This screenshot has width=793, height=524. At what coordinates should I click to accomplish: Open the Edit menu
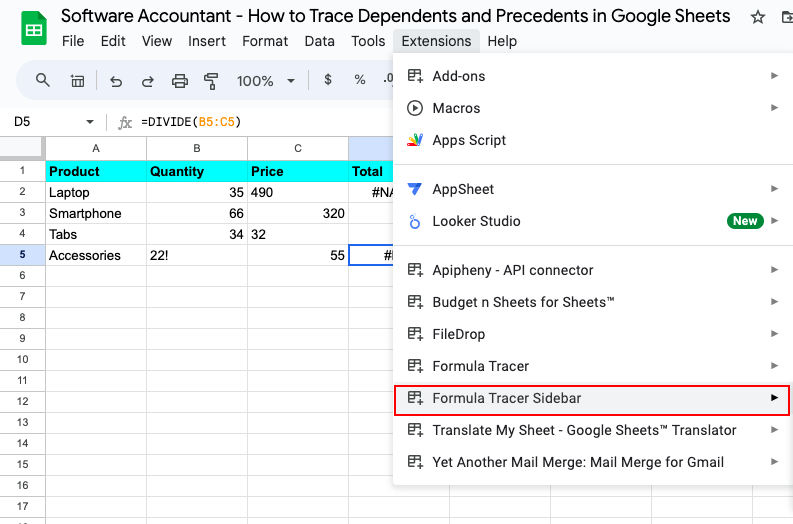tap(113, 41)
